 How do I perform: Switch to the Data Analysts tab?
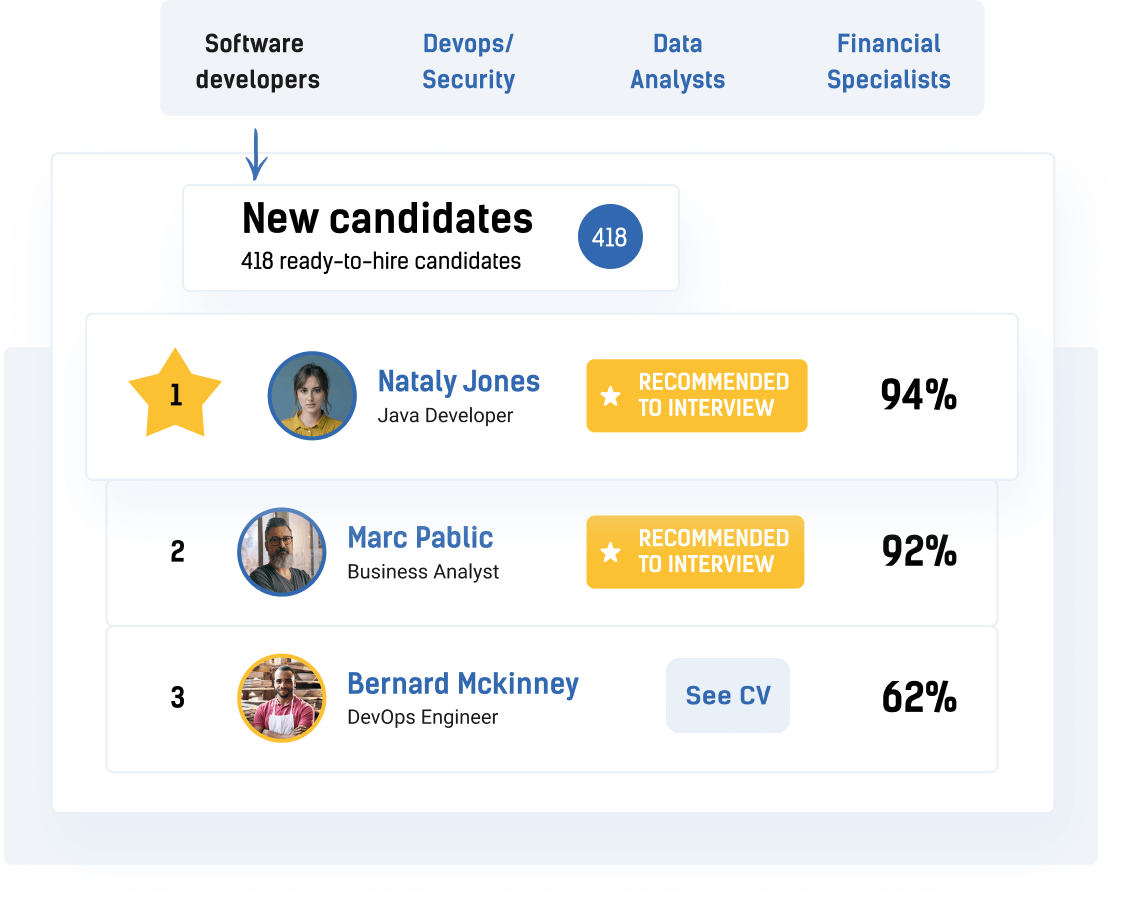[677, 61]
